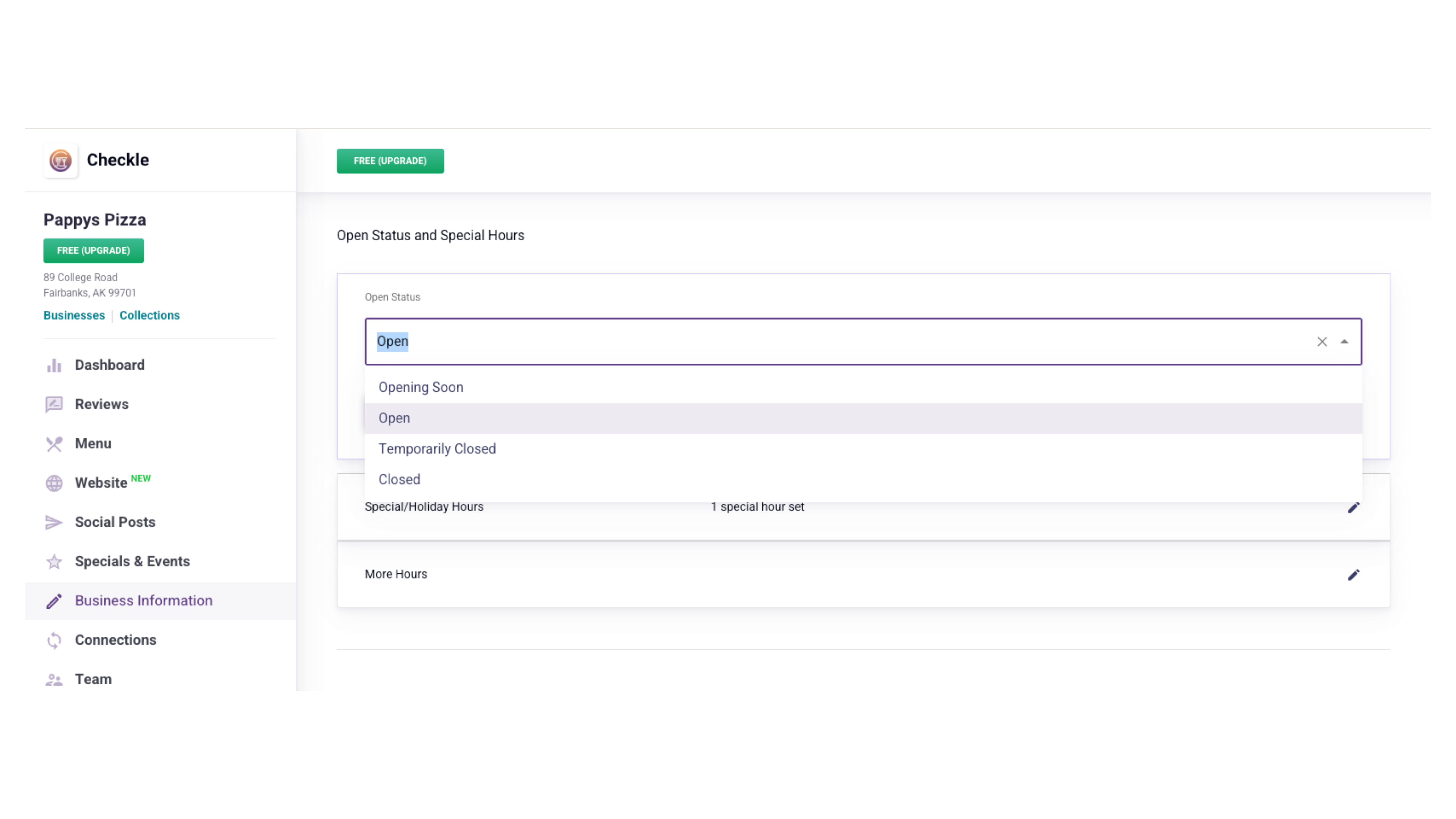Click the Reviews chat icon

[x=54, y=405]
